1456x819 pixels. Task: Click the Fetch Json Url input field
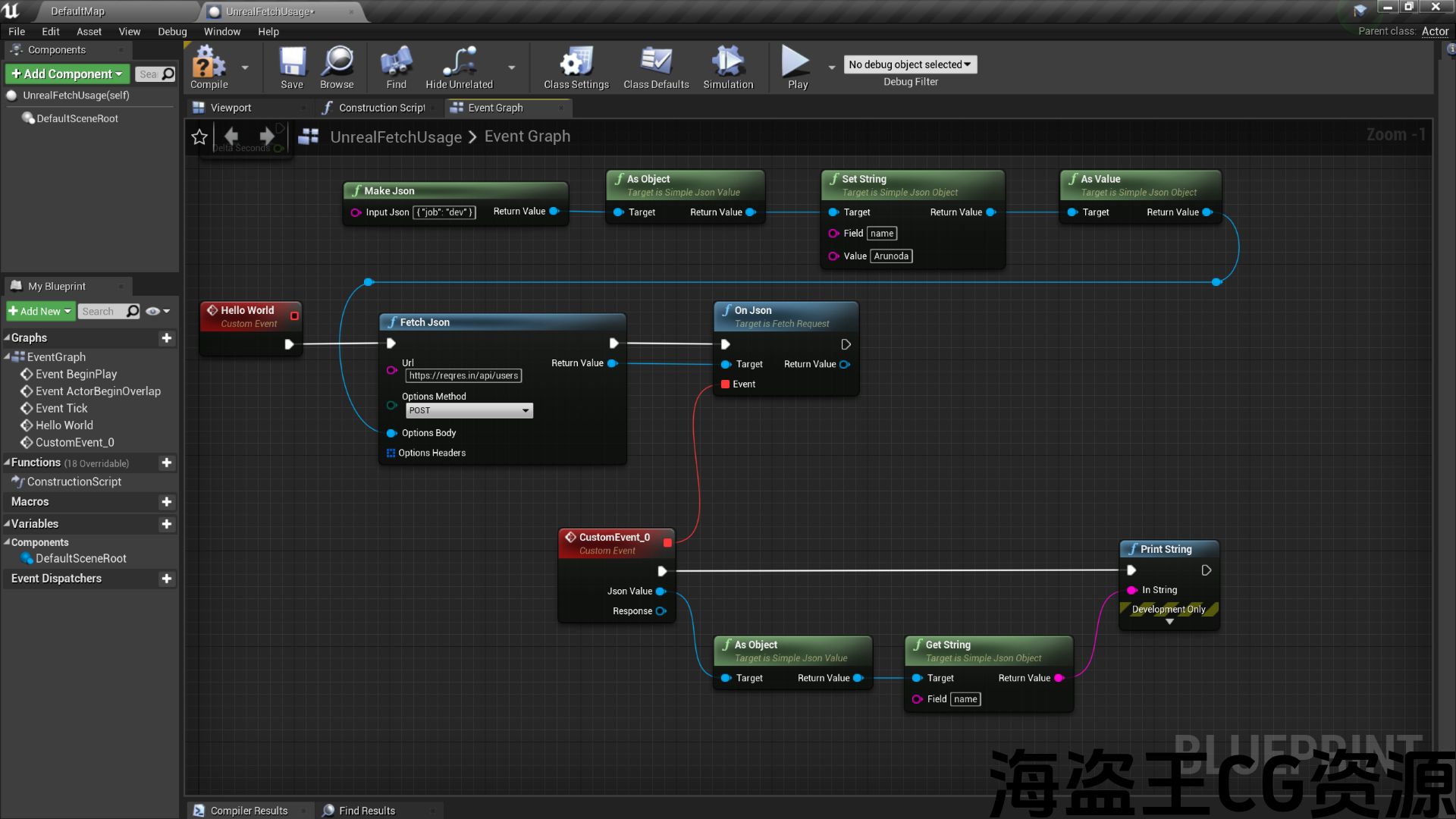[x=463, y=376]
